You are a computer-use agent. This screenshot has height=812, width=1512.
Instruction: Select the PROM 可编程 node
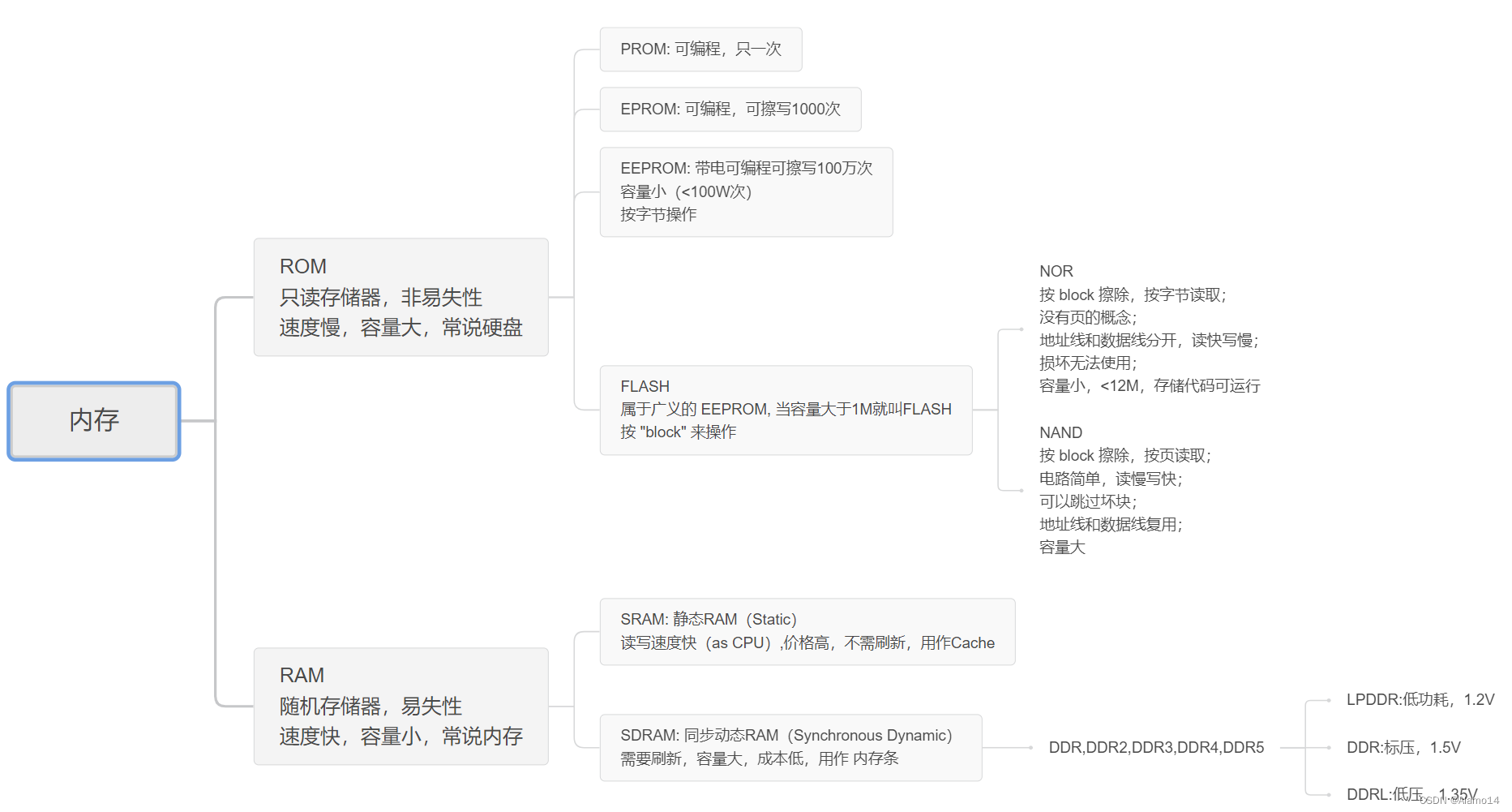click(700, 49)
